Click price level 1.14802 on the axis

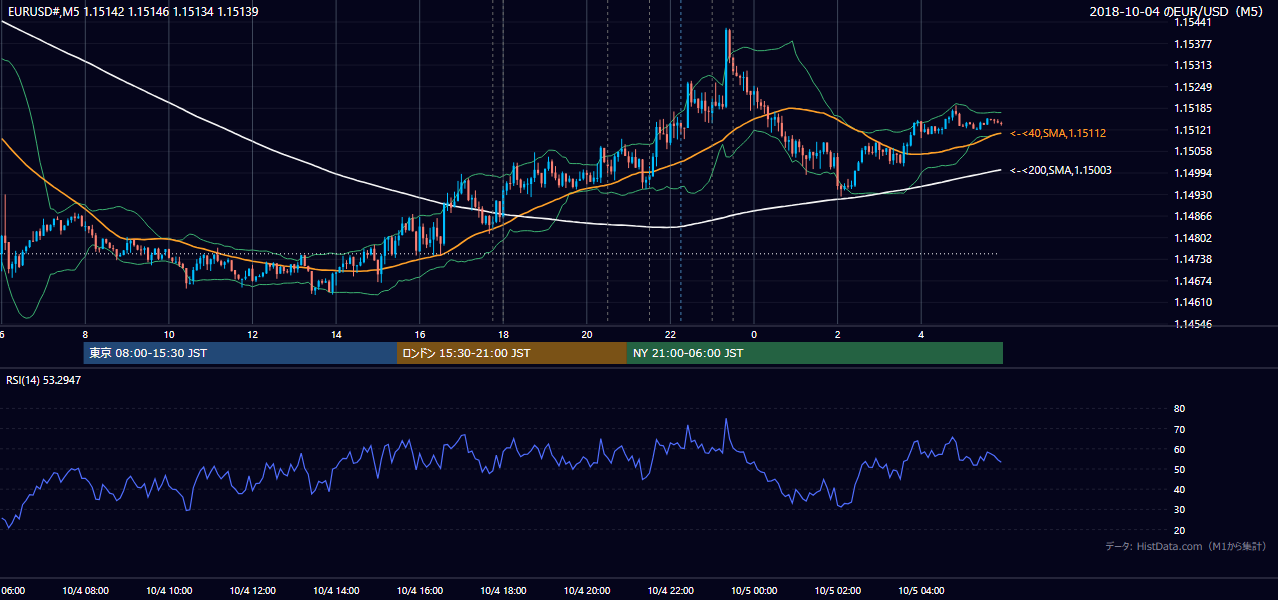[1192, 238]
